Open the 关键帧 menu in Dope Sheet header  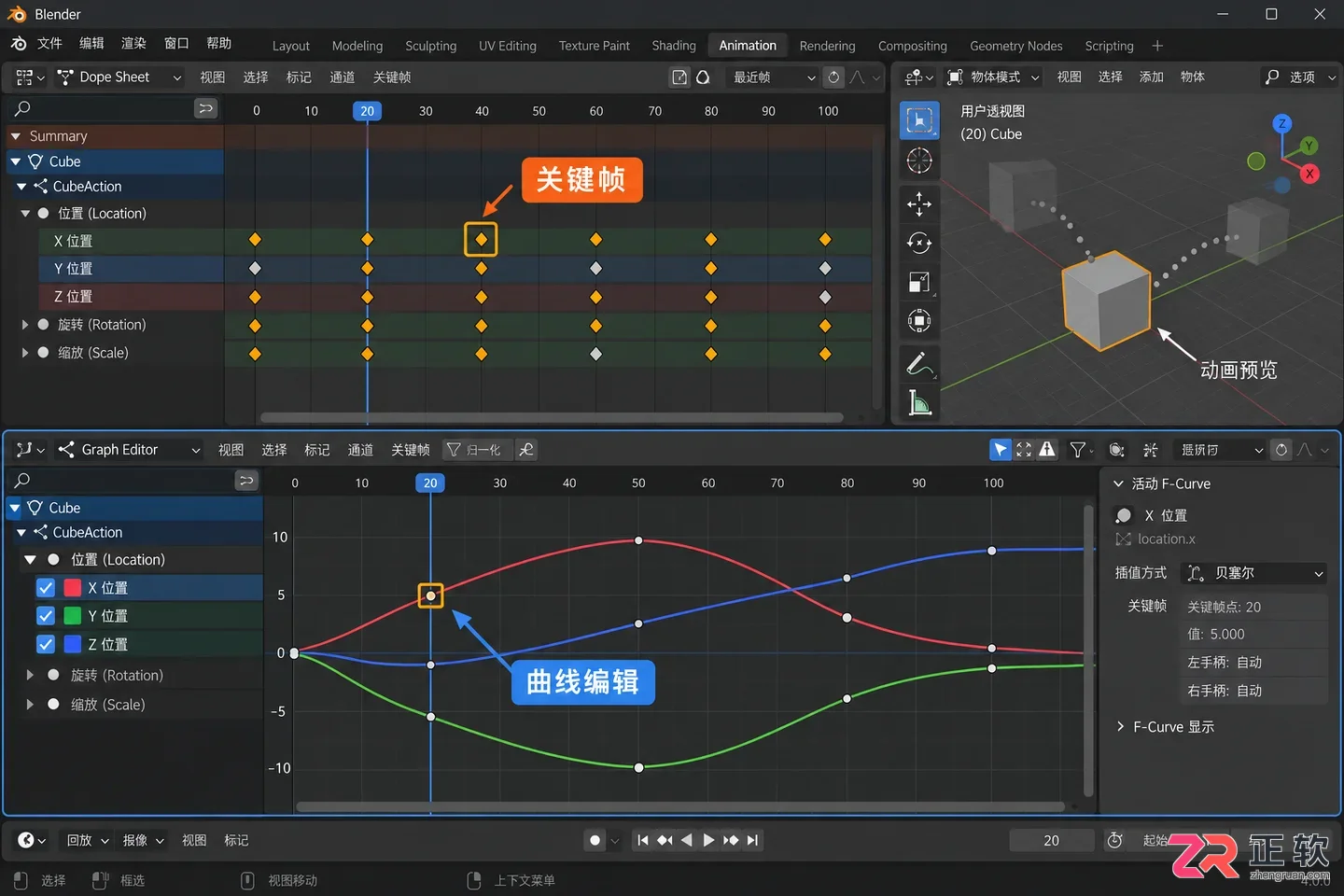click(x=392, y=77)
